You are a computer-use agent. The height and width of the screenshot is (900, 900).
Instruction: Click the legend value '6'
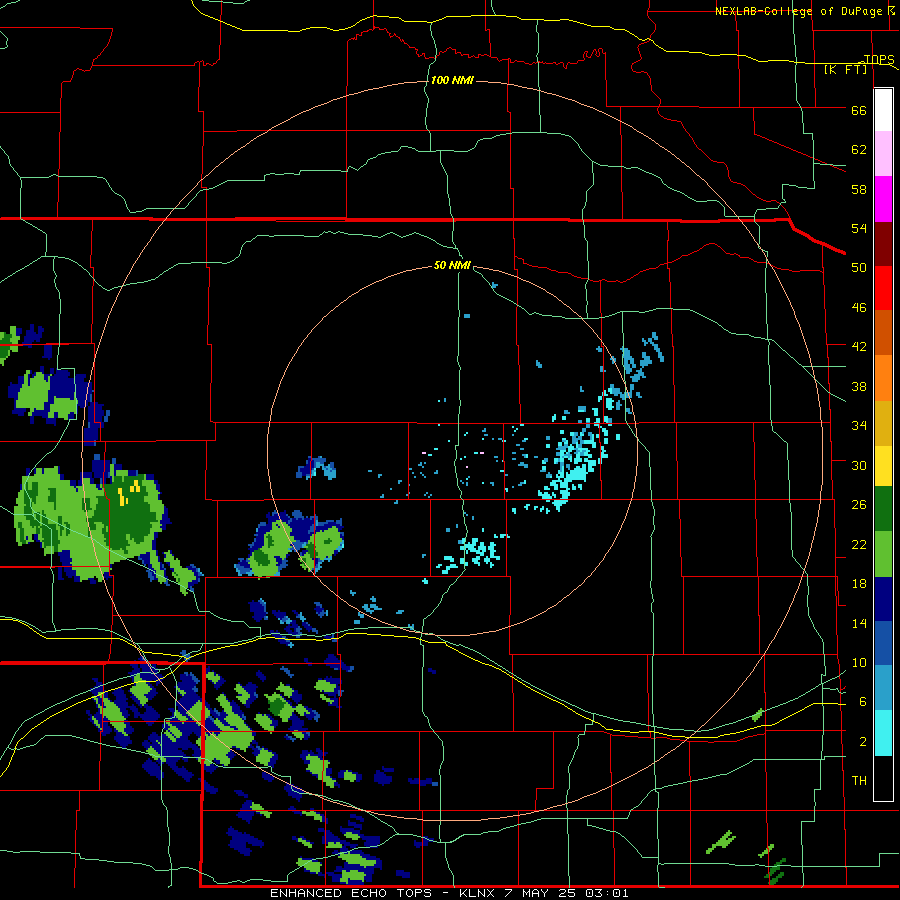point(862,702)
